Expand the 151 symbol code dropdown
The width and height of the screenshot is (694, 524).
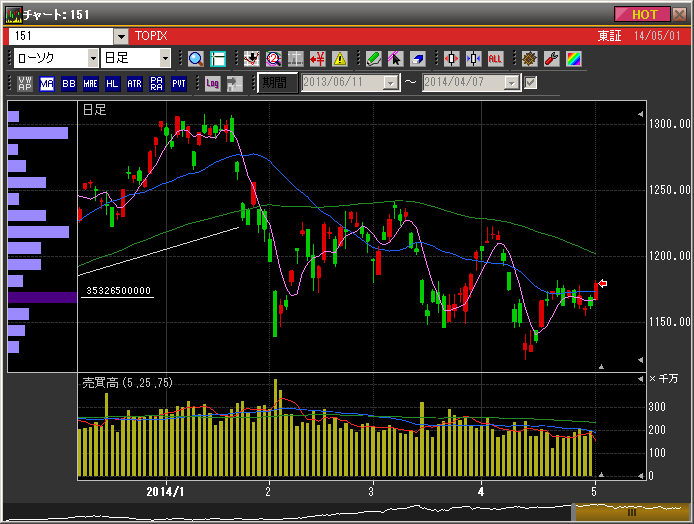point(120,36)
